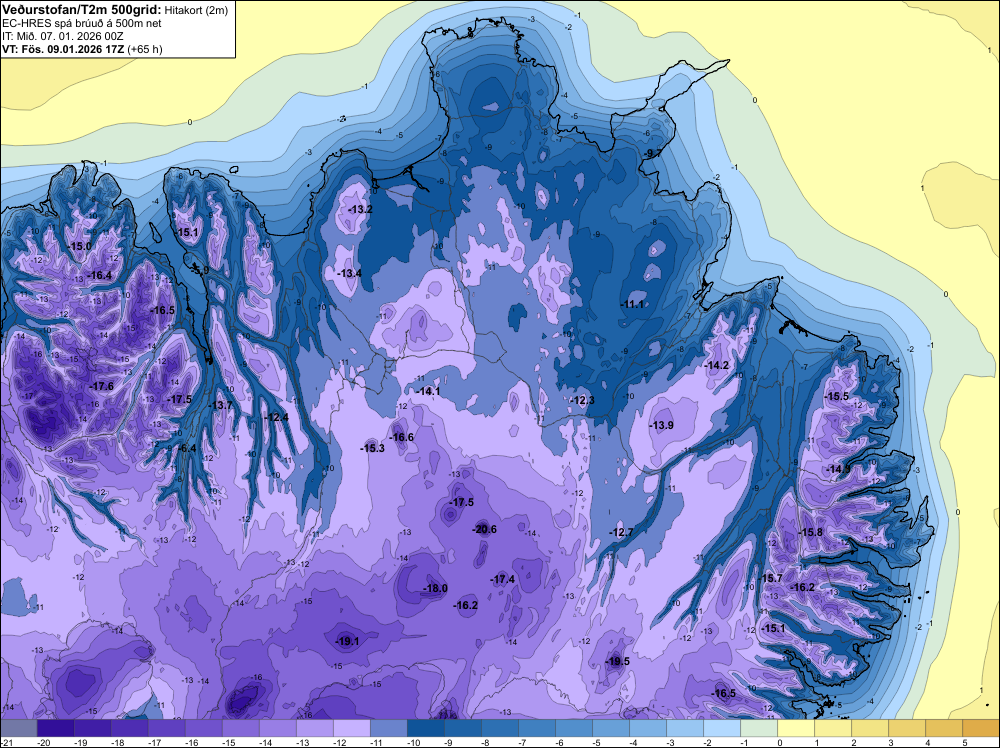Click the -11.1 temperature label

632,305
